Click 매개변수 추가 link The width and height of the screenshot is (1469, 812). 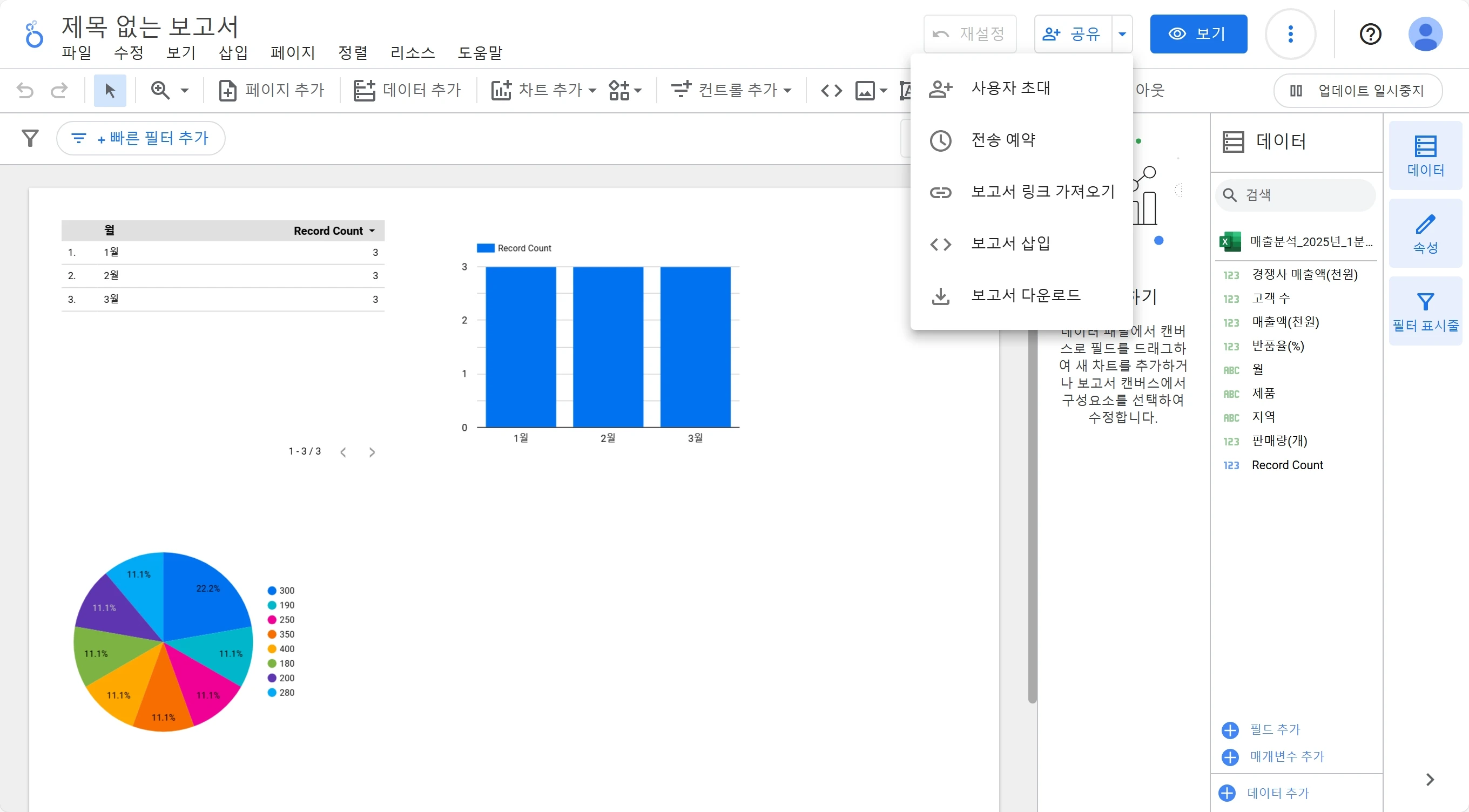pos(1273,757)
